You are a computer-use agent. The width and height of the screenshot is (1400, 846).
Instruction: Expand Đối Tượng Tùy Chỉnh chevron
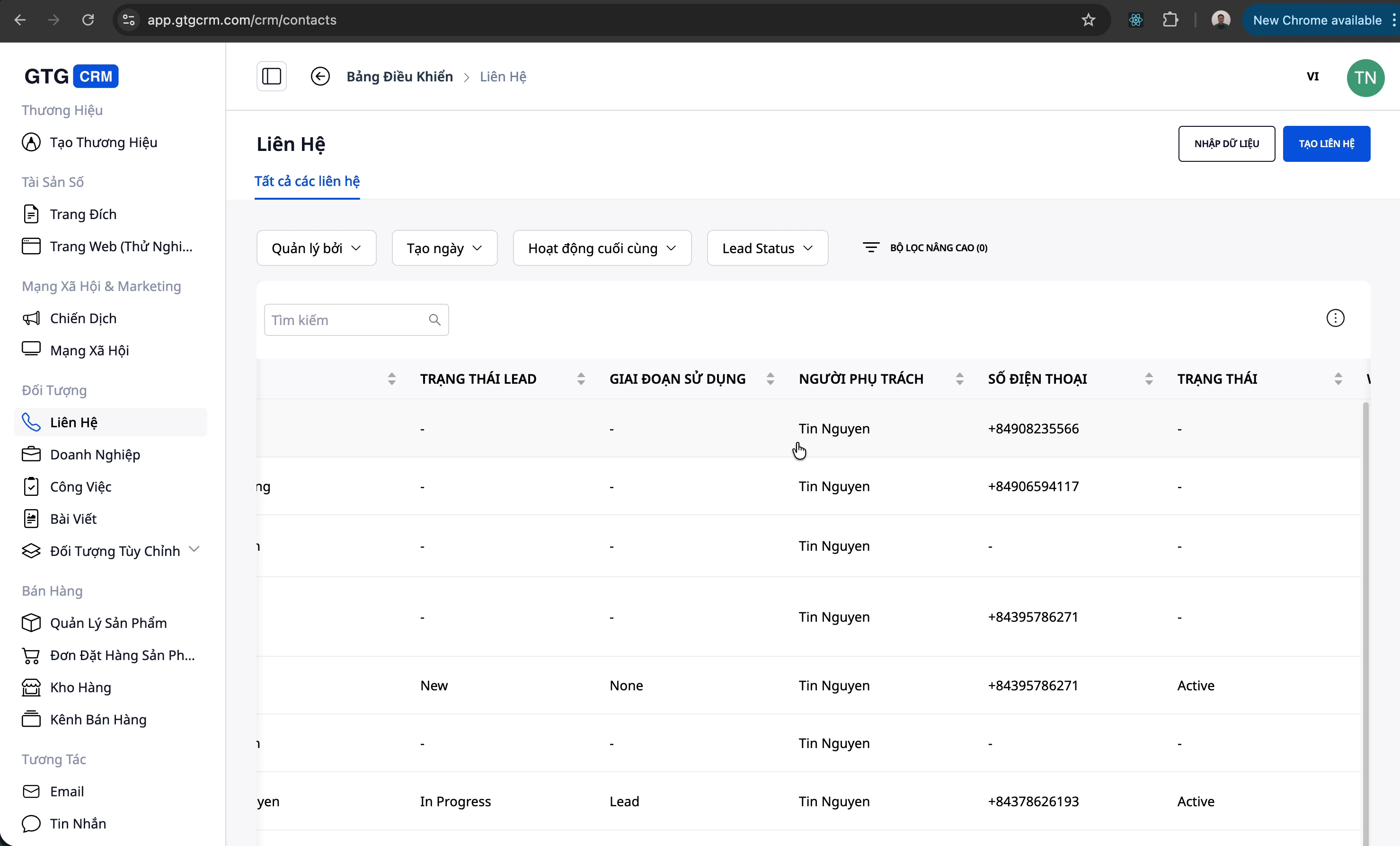[x=195, y=549]
